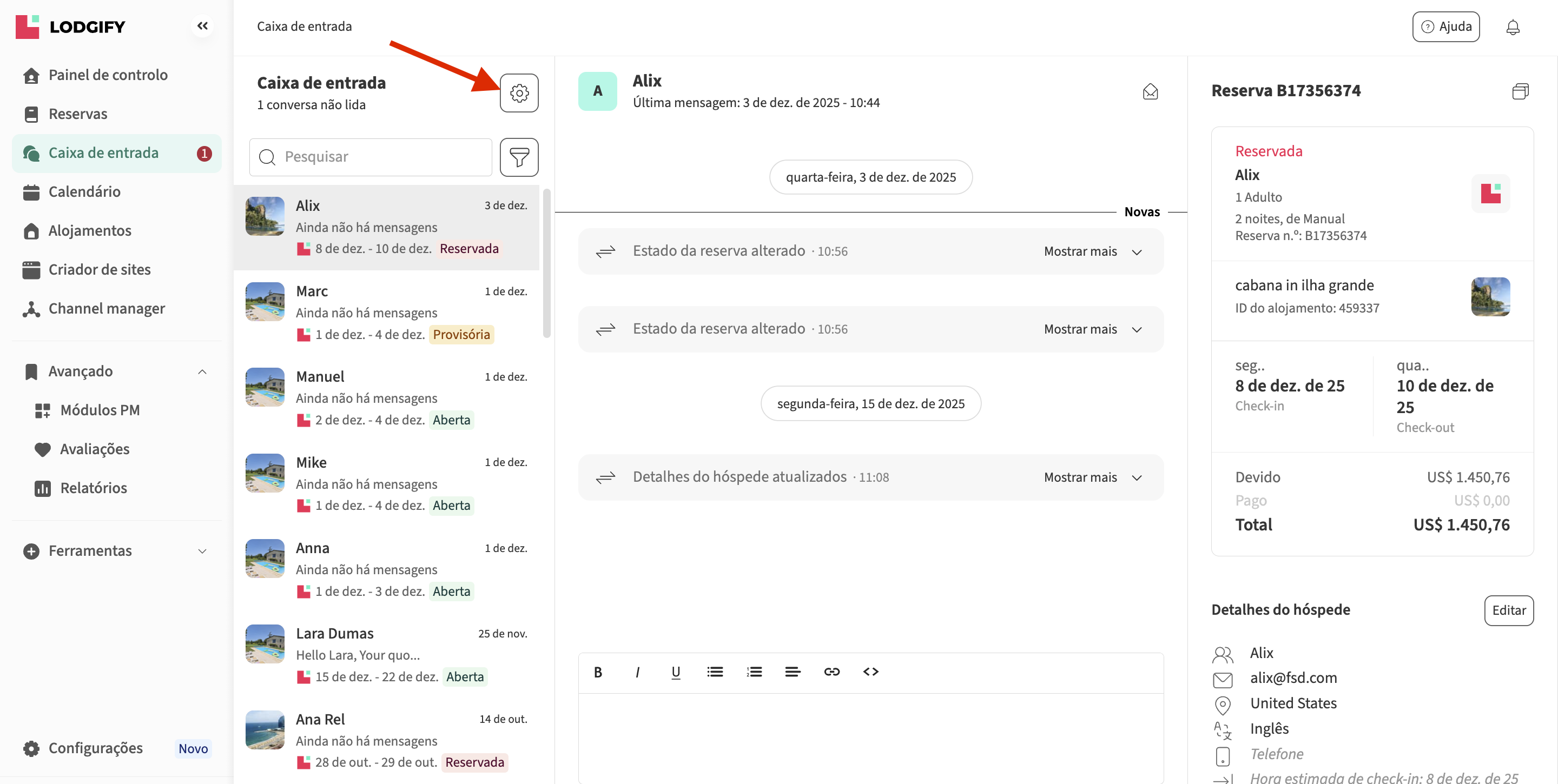Mark Alix conversation unread envelope icon
Image resolution: width=1558 pixels, height=784 pixels.
point(1150,92)
